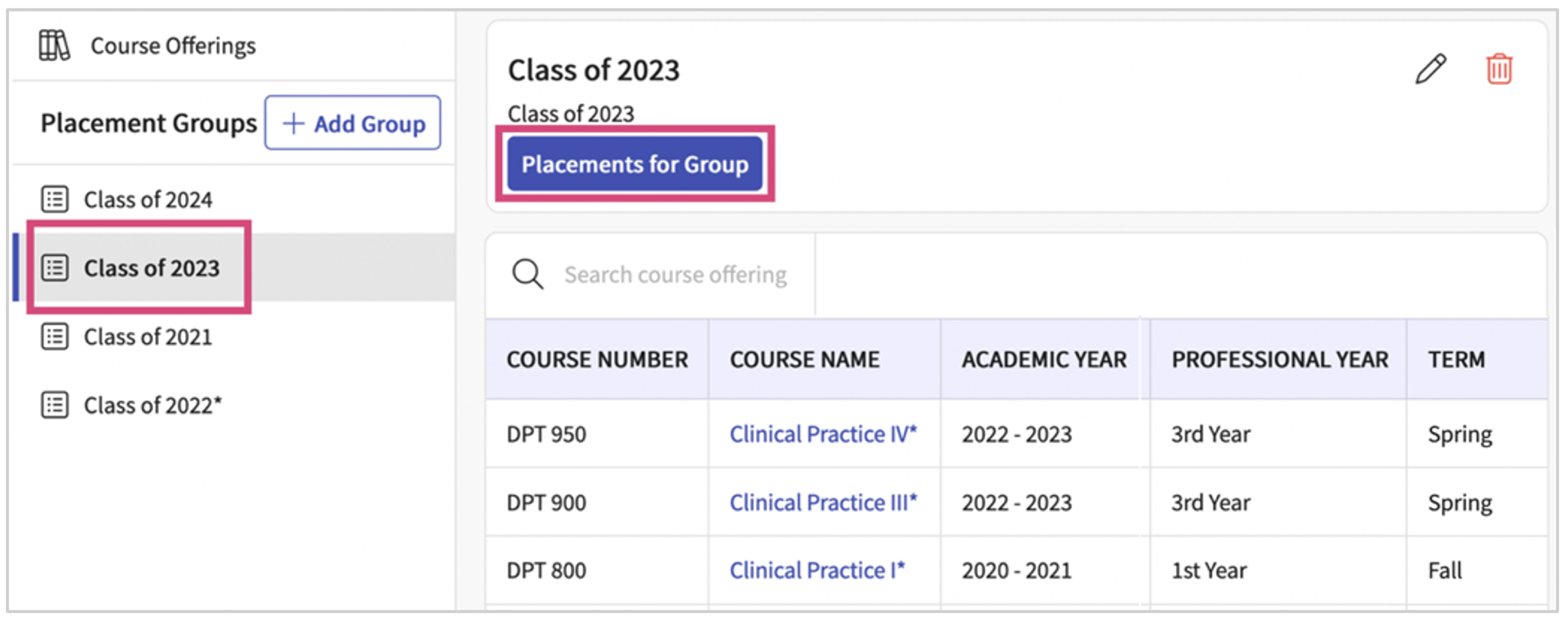The image size is (1568, 619).
Task: Select Class of 2024 placement group
Action: pyautogui.click(x=147, y=199)
